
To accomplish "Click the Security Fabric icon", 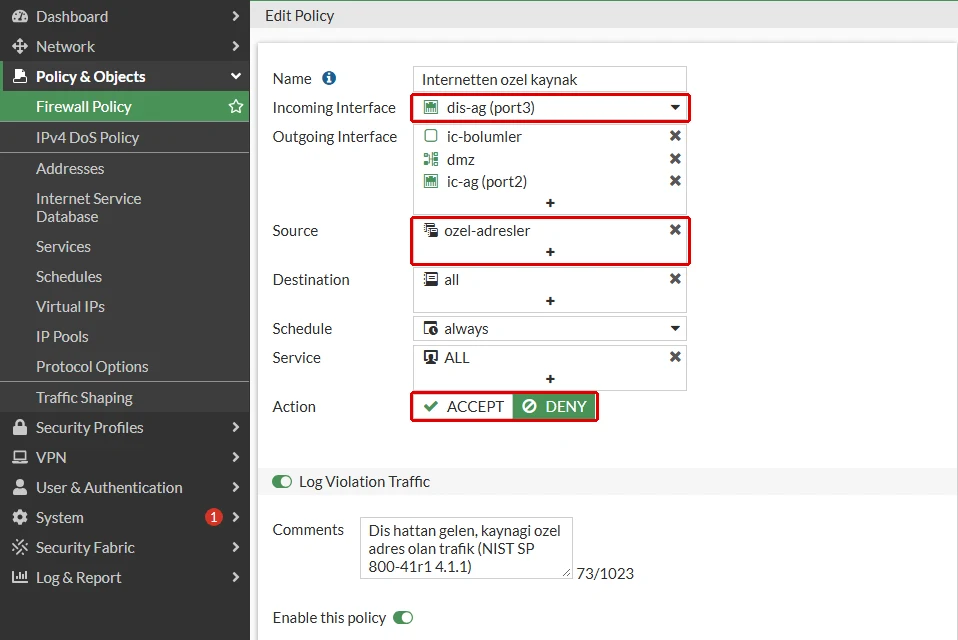I will point(20,547).
